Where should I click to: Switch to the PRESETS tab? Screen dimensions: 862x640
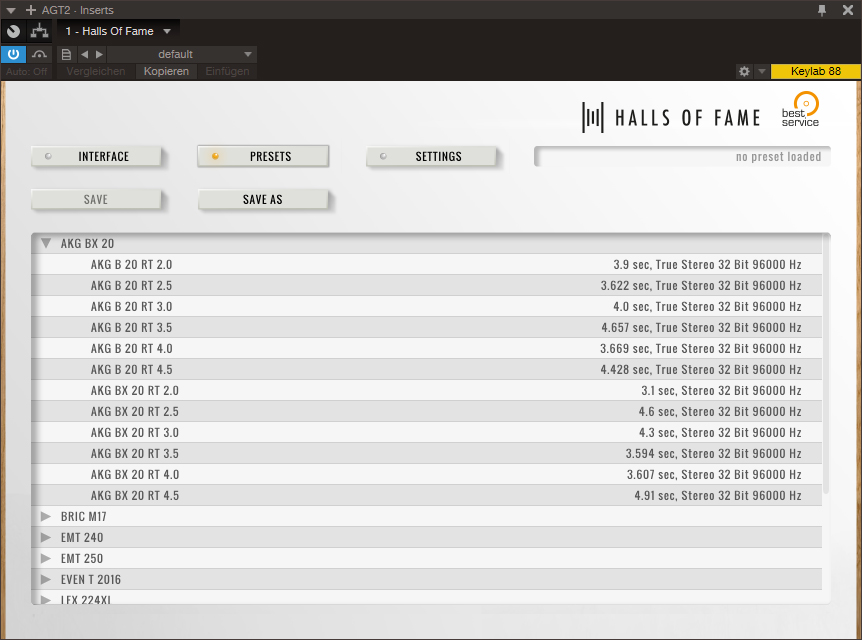pyautogui.click(x=263, y=156)
